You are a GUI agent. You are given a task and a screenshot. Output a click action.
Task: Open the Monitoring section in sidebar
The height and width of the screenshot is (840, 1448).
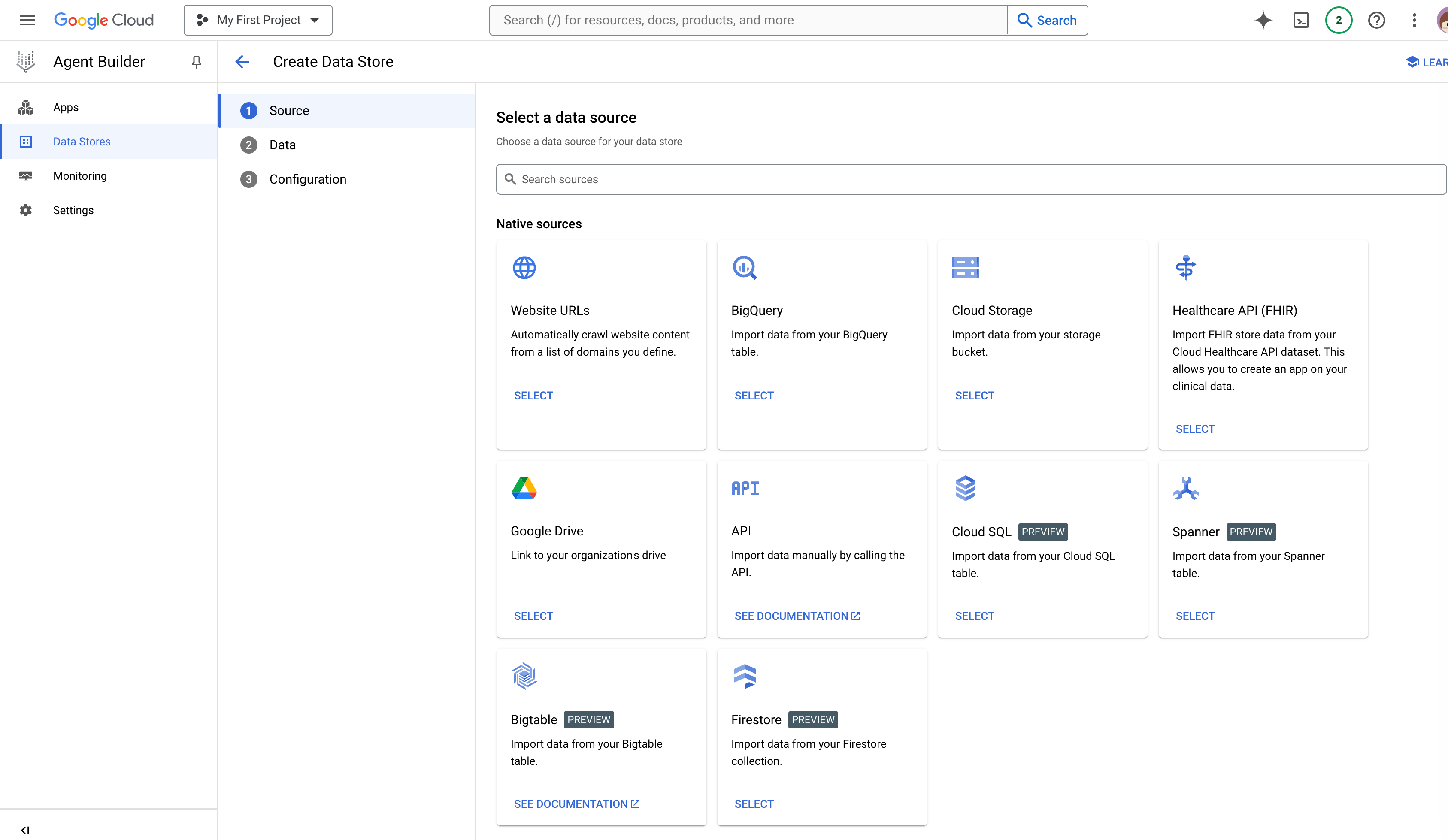coord(80,176)
